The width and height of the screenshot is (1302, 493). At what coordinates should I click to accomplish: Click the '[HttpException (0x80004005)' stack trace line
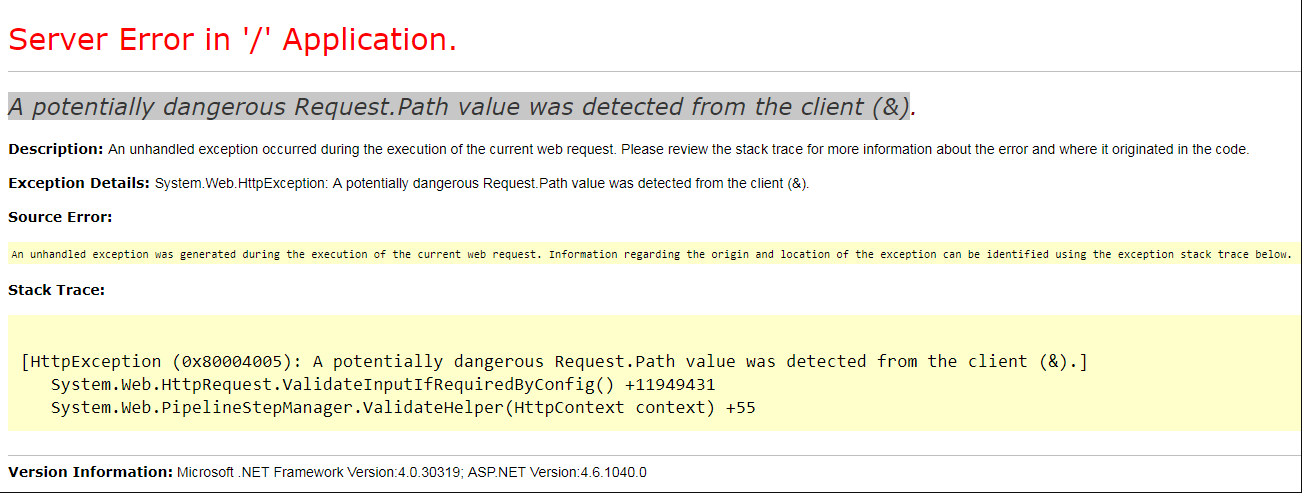pyautogui.click(x=160, y=361)
